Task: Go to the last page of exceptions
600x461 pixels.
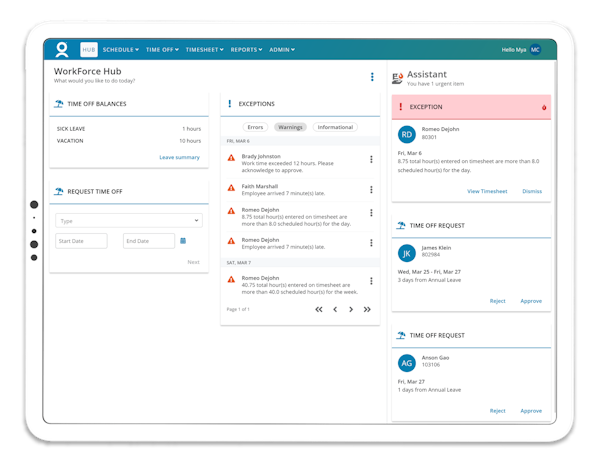Action: [367, 310]
